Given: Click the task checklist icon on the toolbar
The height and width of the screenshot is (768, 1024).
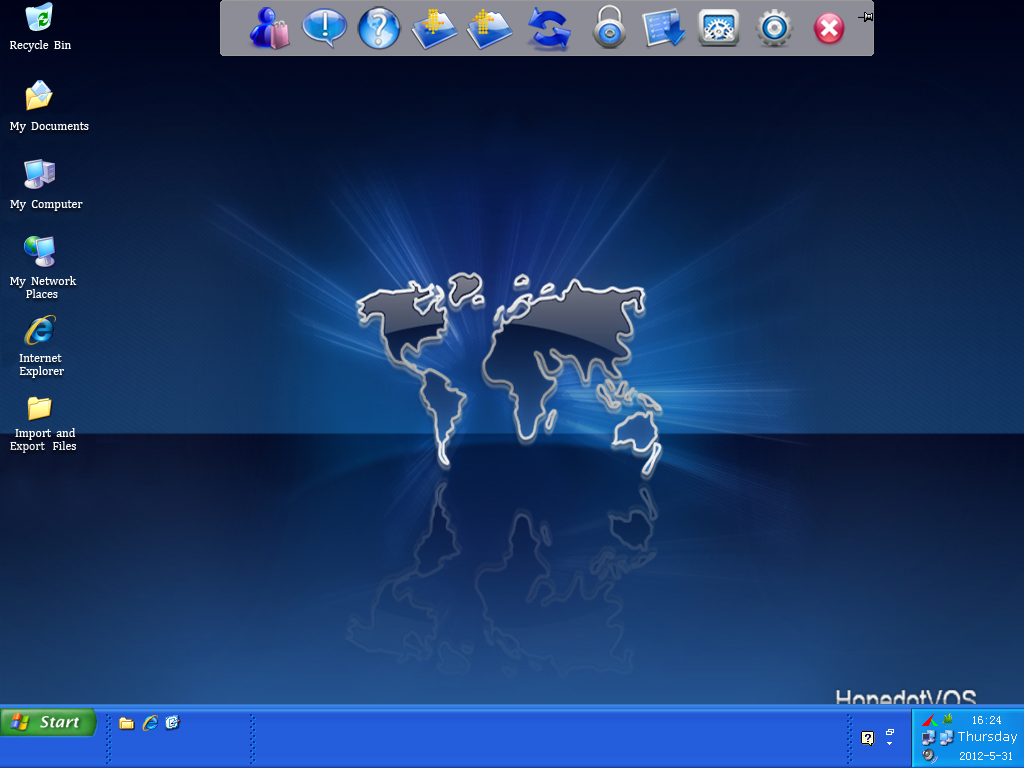Looking at the screenshot, I should [663, 28].
